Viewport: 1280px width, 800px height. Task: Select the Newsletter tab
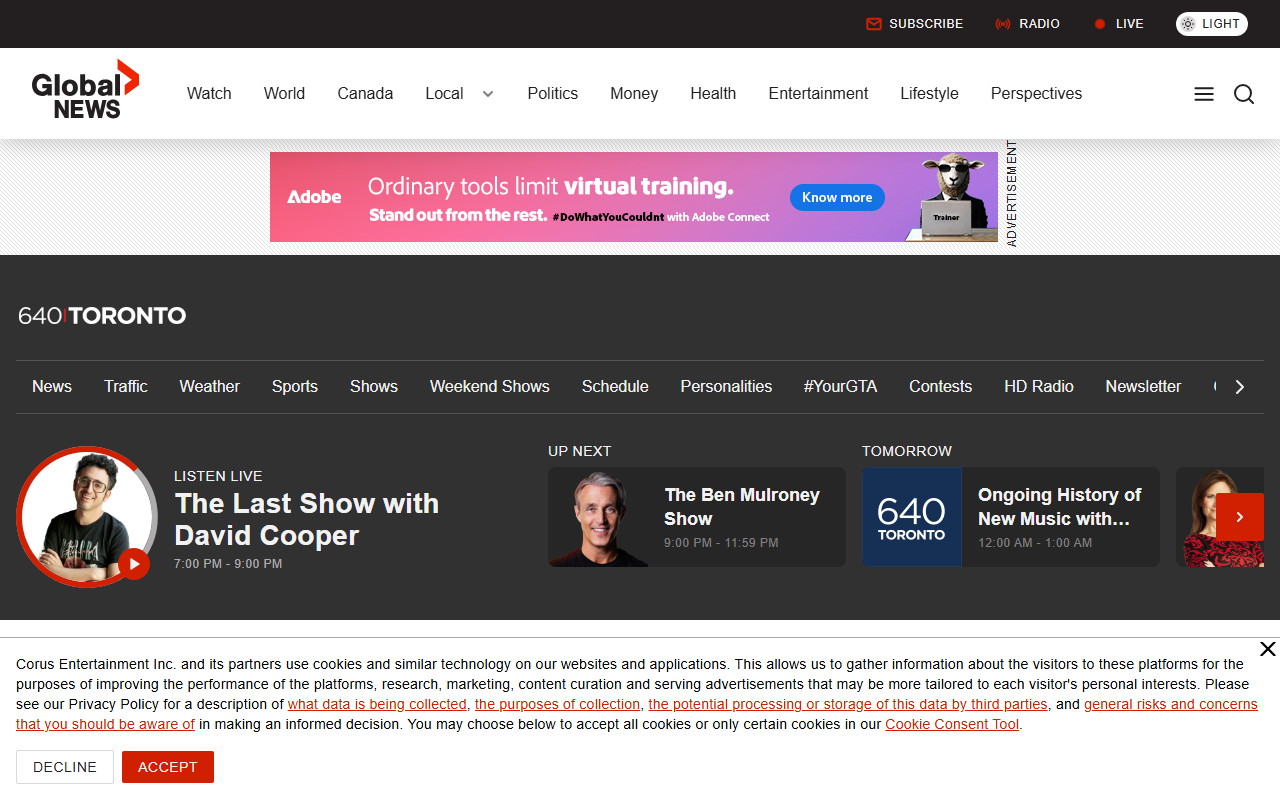(1143, 386)
